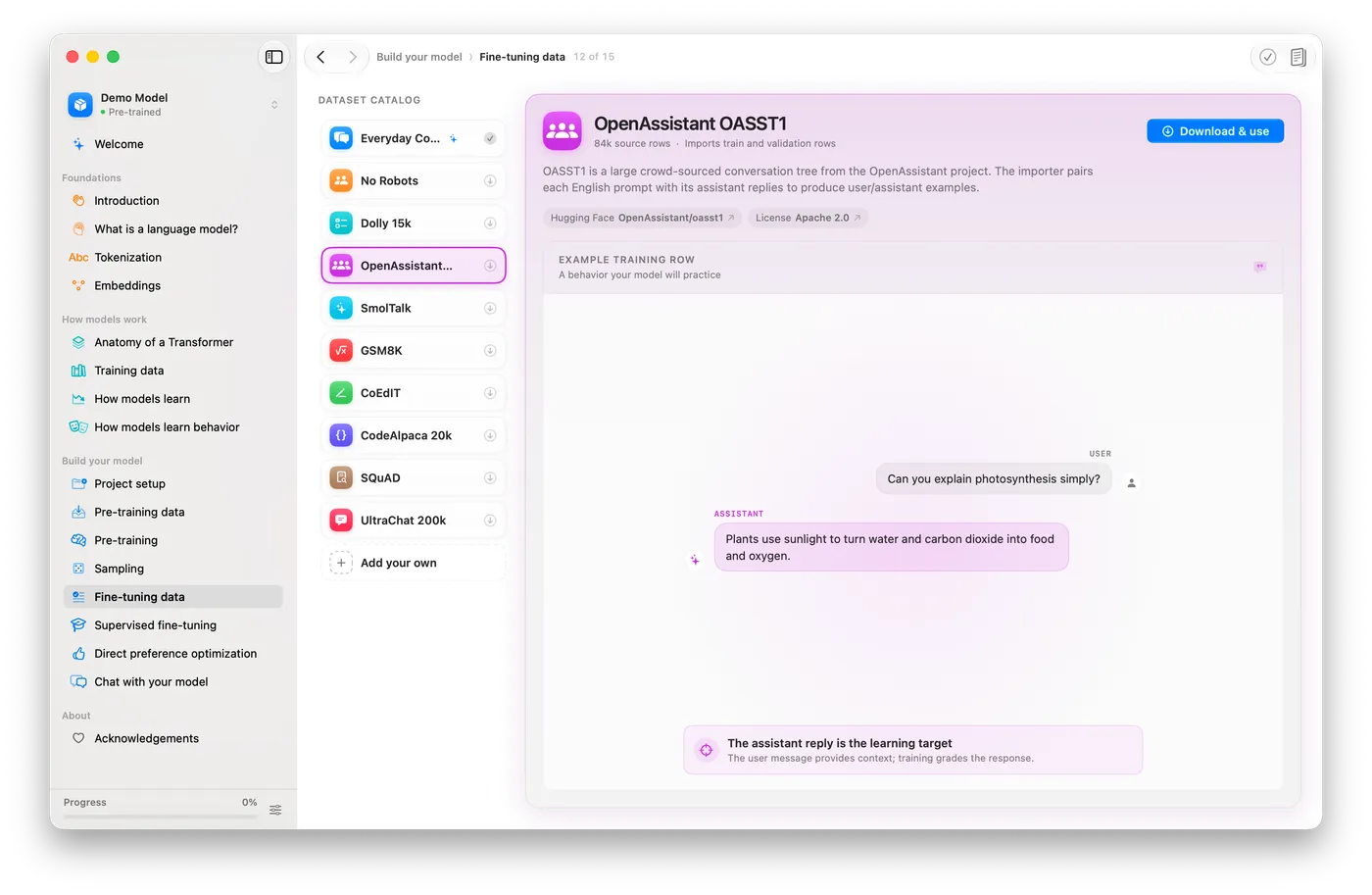Click the GSM8K download arrow icon
Viewport: 1372px width, 895px height.
click(x=490, y=351)
